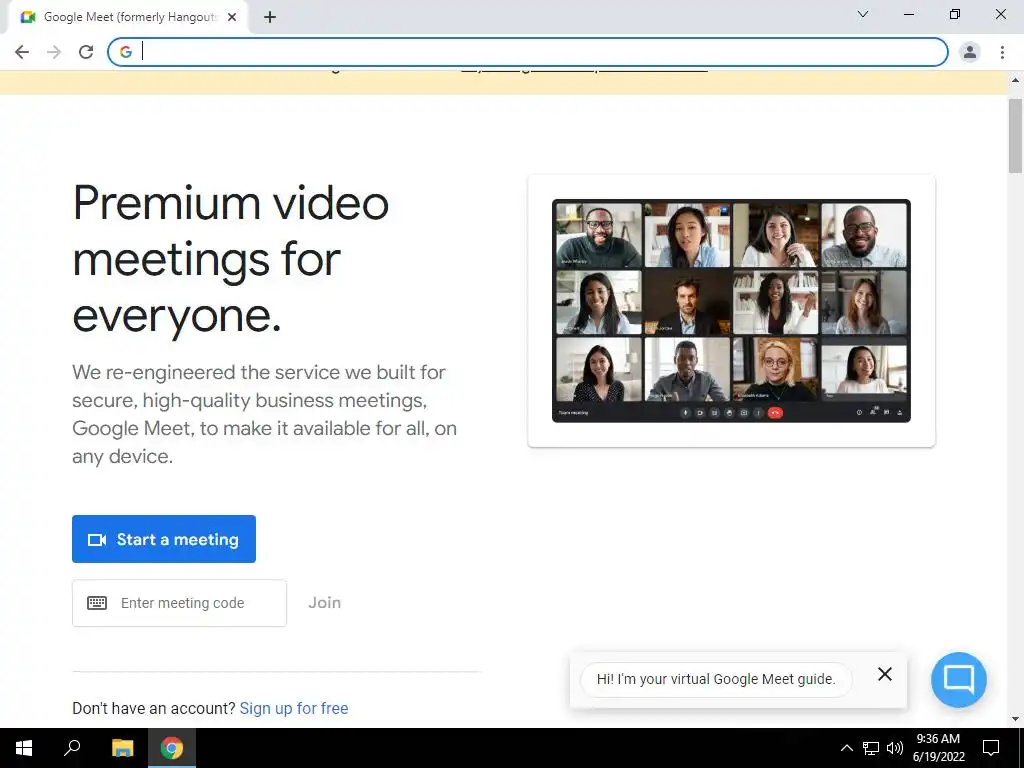The width and height of the screenshot is (1024, 768).
Task: Click "Don't have an account?" text
Action: pyautogui.click(x=153, y=708)
